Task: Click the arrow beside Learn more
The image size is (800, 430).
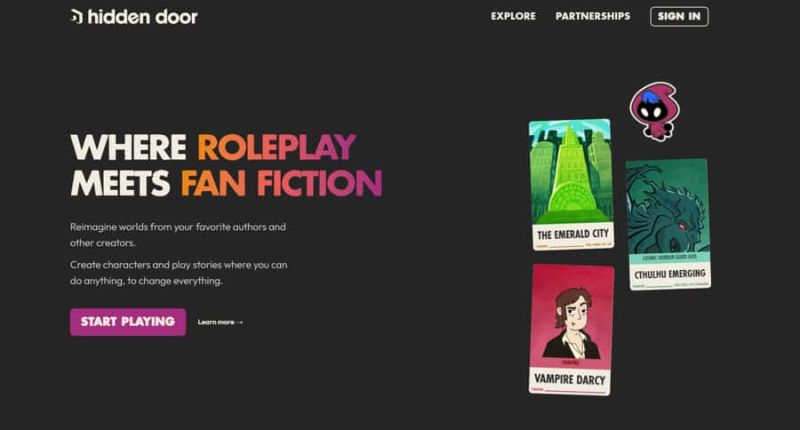Action: click(x=240, y=322)
